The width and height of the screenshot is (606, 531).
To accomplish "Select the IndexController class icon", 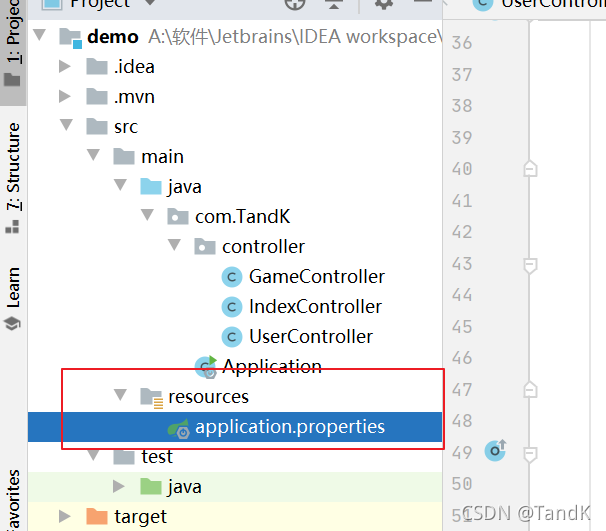I will click(x=232, y=307).
